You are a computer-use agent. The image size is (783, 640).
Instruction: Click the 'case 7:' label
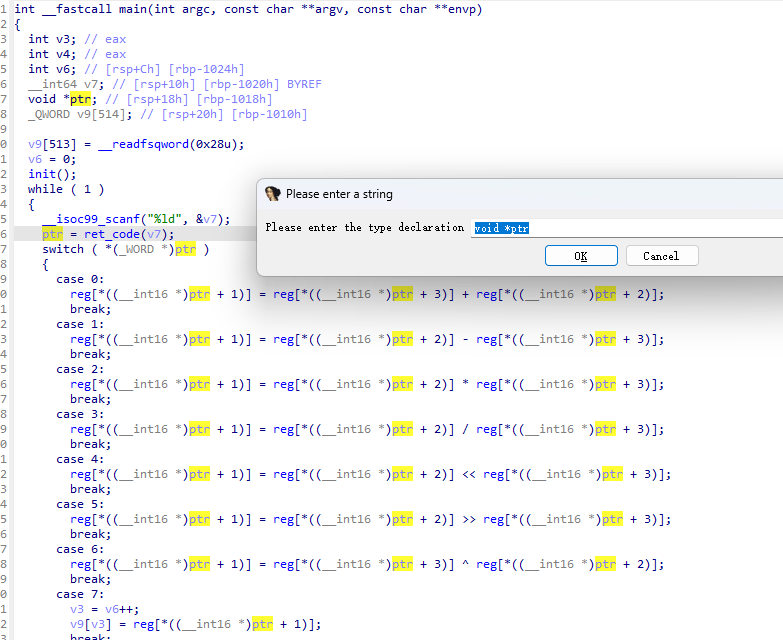tap(80, 594)
